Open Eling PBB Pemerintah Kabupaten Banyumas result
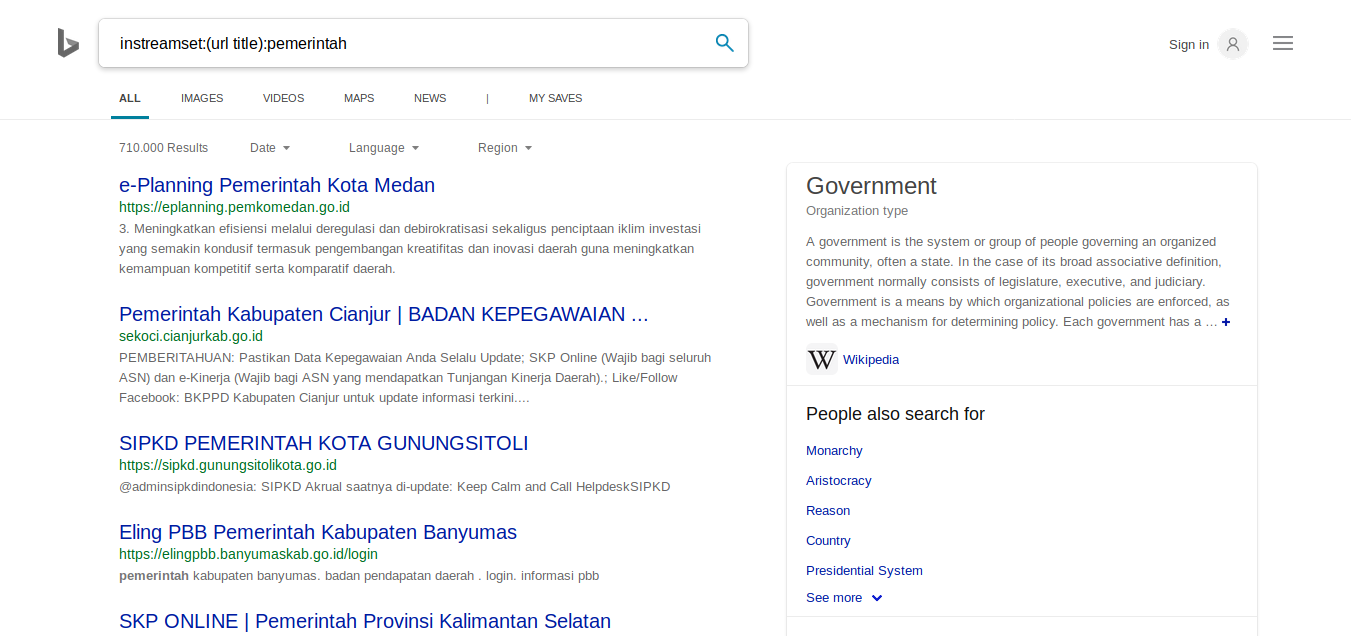1351x636 pixels. point(318,532)
